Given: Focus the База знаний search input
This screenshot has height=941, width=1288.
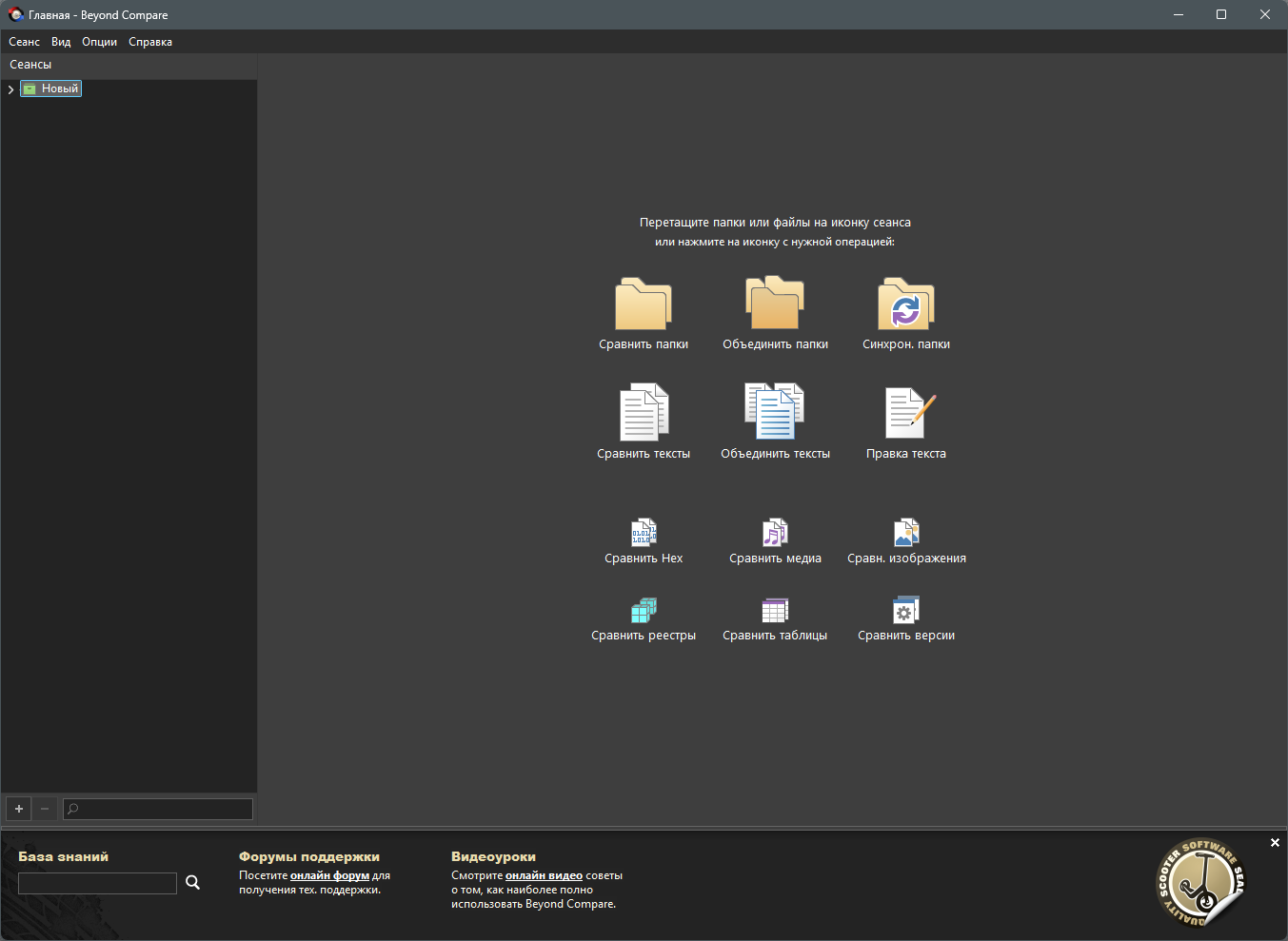Looking at the screenshot, I should point(97,883).
